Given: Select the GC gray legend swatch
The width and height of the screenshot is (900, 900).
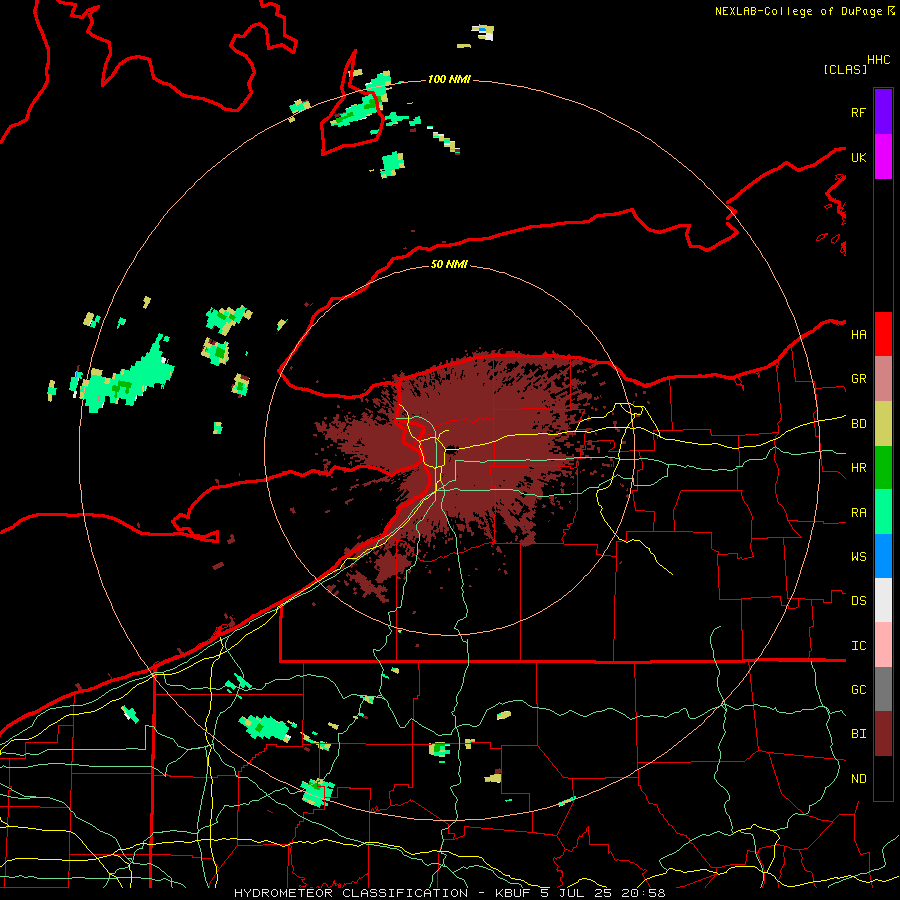Looking at the screenshot, I should (883, 689).
